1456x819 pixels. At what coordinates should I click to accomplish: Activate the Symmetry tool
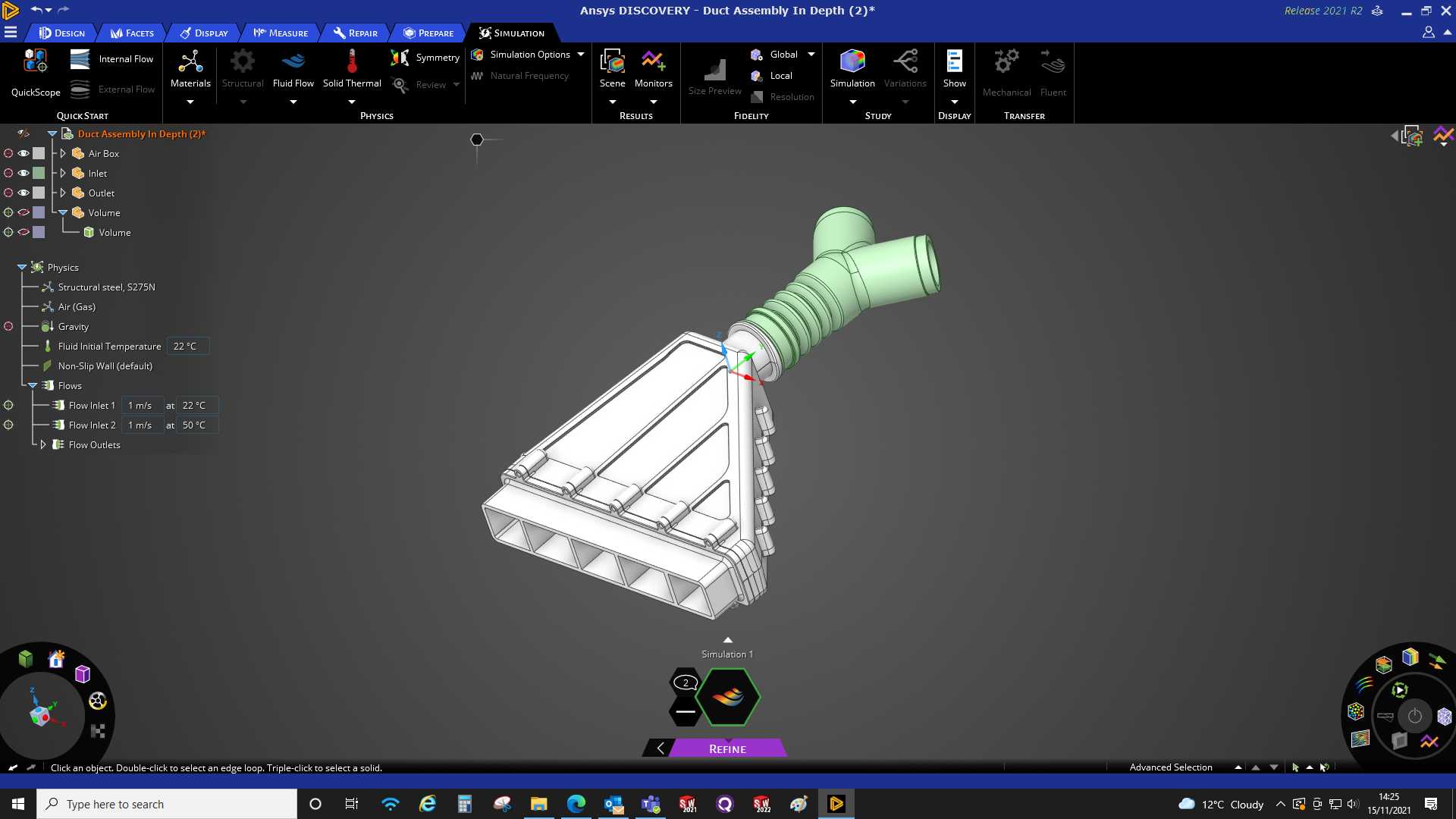pos(425,58)
